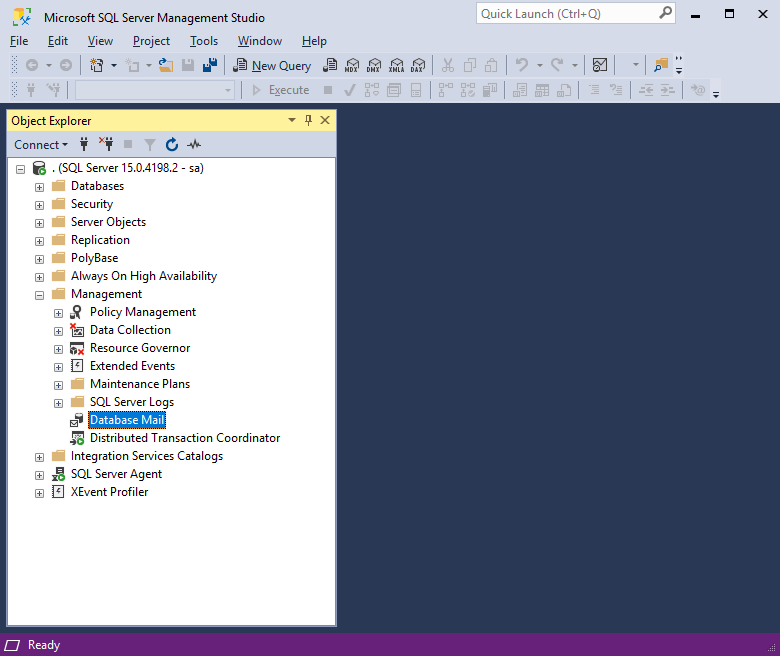
Task: Click the New Query button
Action: (x=272, y=66)
